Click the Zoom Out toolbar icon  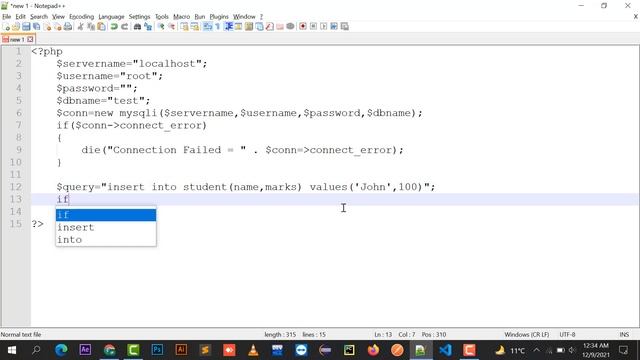171,27
